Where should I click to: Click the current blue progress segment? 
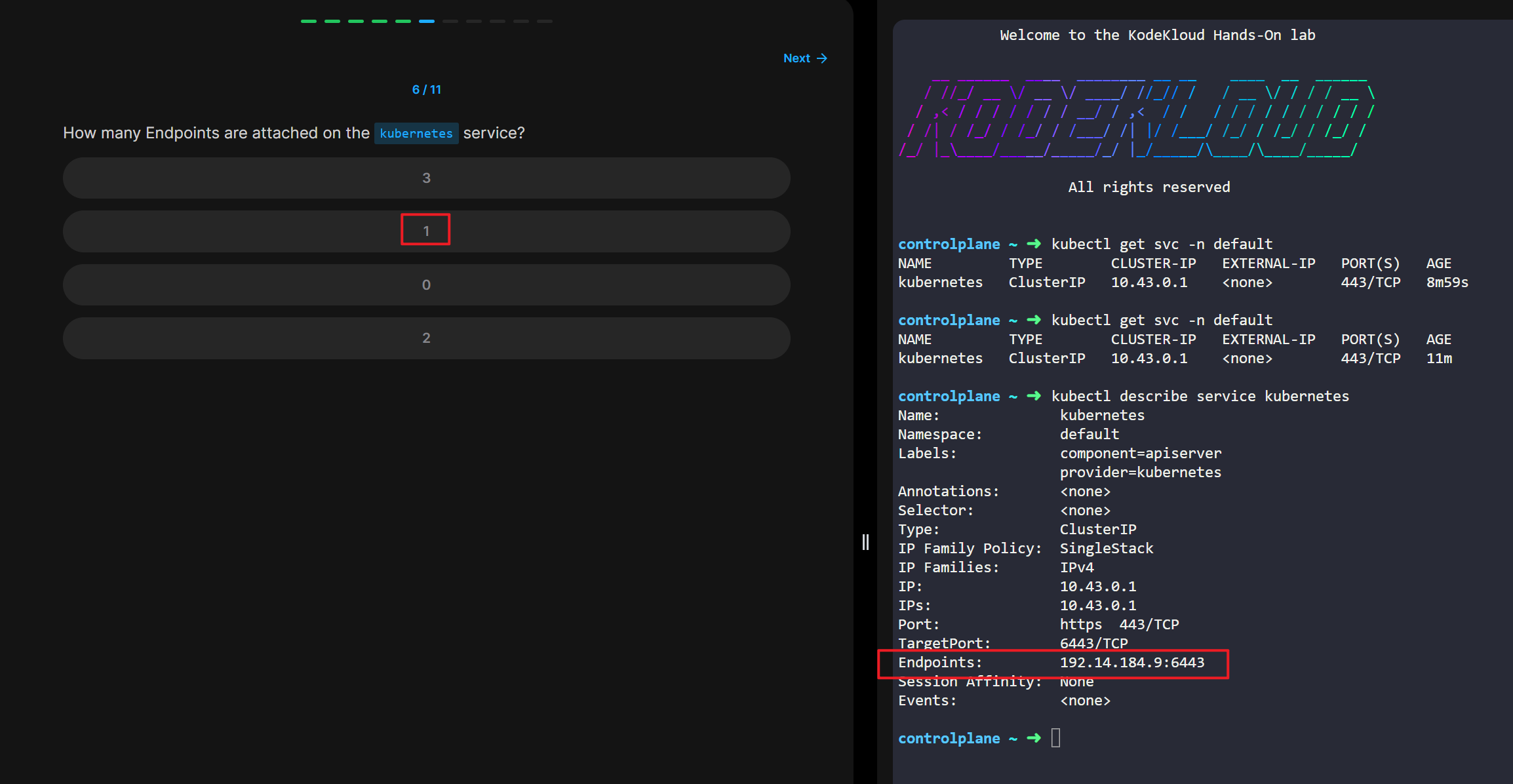click(426, 22)
